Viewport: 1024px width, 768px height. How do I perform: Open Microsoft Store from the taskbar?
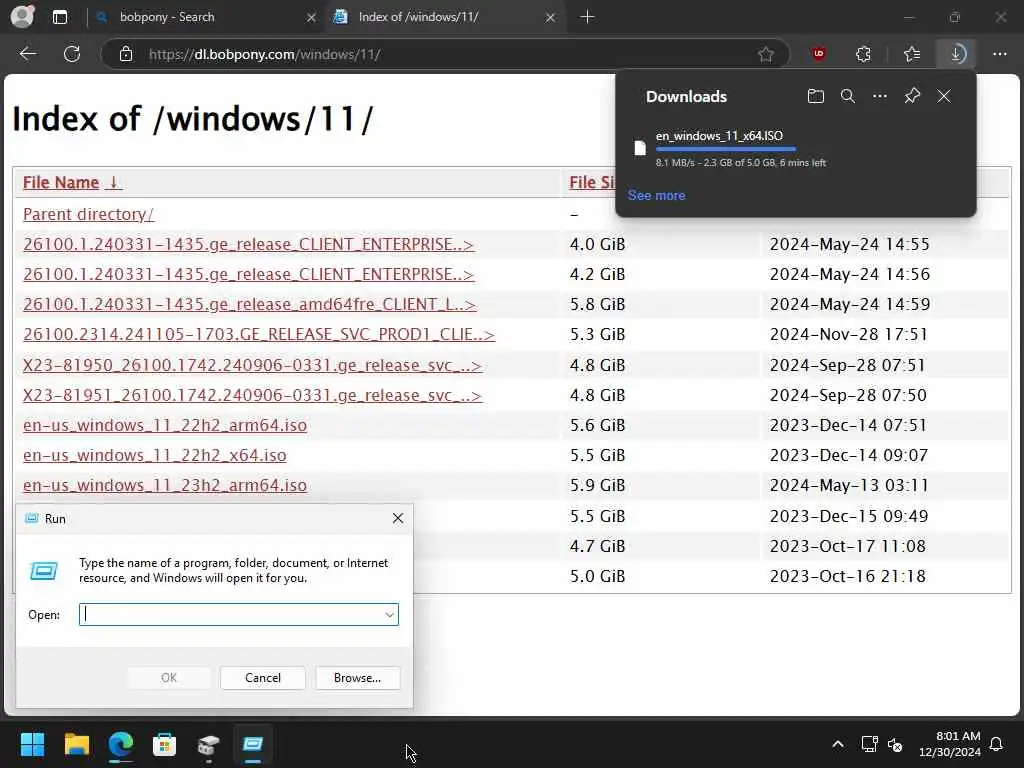coord(165,744)
